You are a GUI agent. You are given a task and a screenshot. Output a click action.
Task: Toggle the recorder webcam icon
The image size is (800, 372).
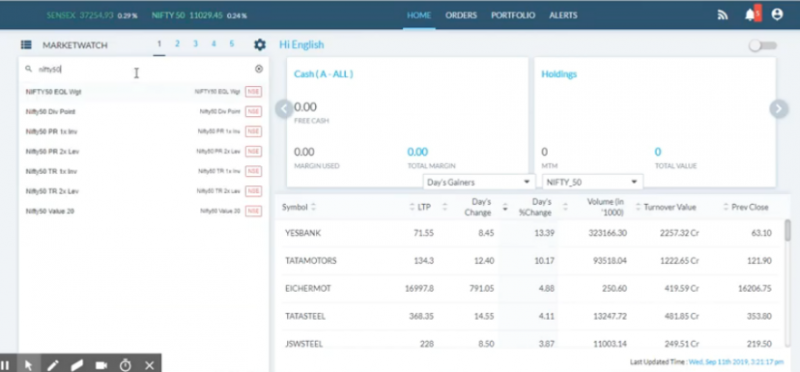click(101, 365)
